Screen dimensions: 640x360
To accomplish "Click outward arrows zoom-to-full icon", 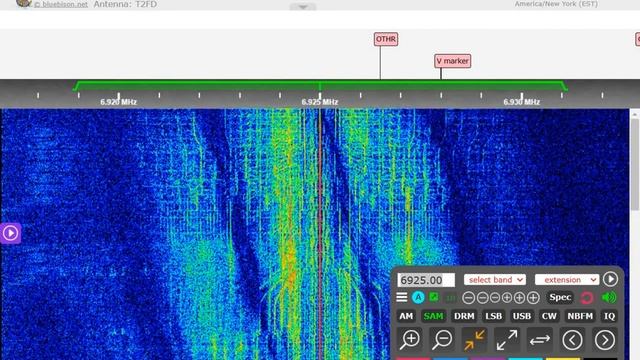I will [507, 340].
